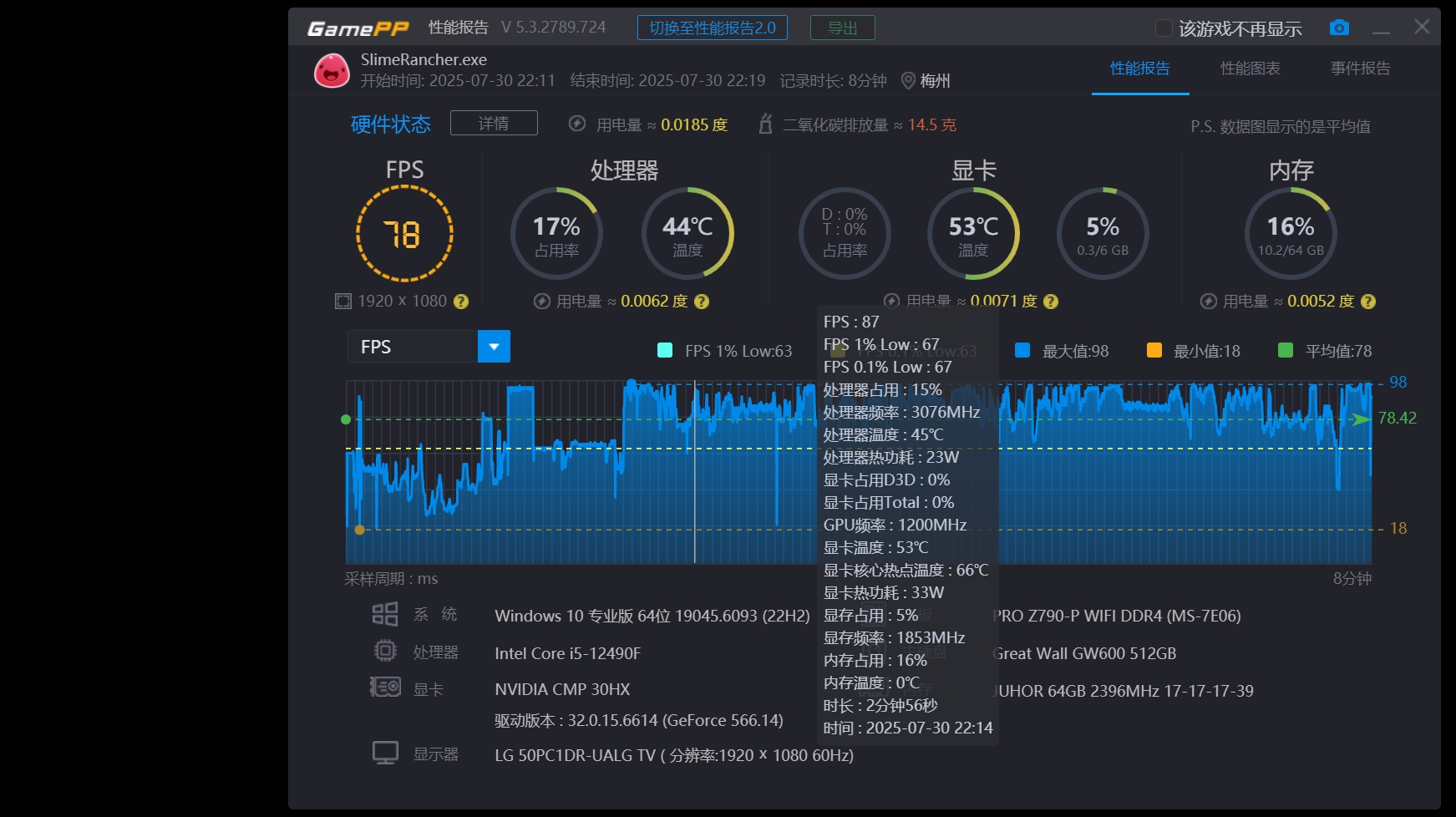Click the memory 16% usage gauge
Viewport: 1456px width, 817px height.
pos(1291,233)
